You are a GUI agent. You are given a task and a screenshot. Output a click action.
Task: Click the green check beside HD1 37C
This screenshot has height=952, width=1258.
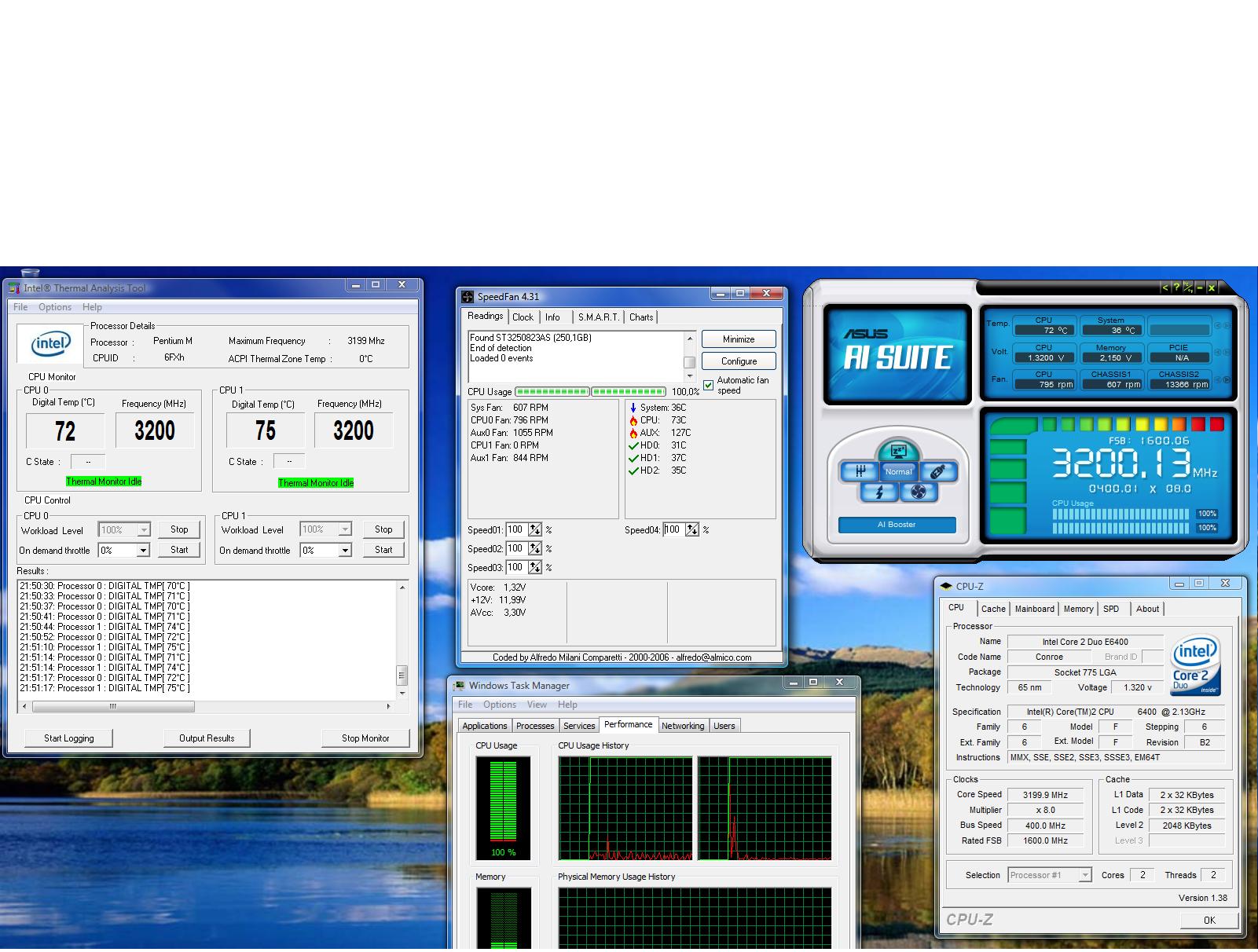coord(633,458)
